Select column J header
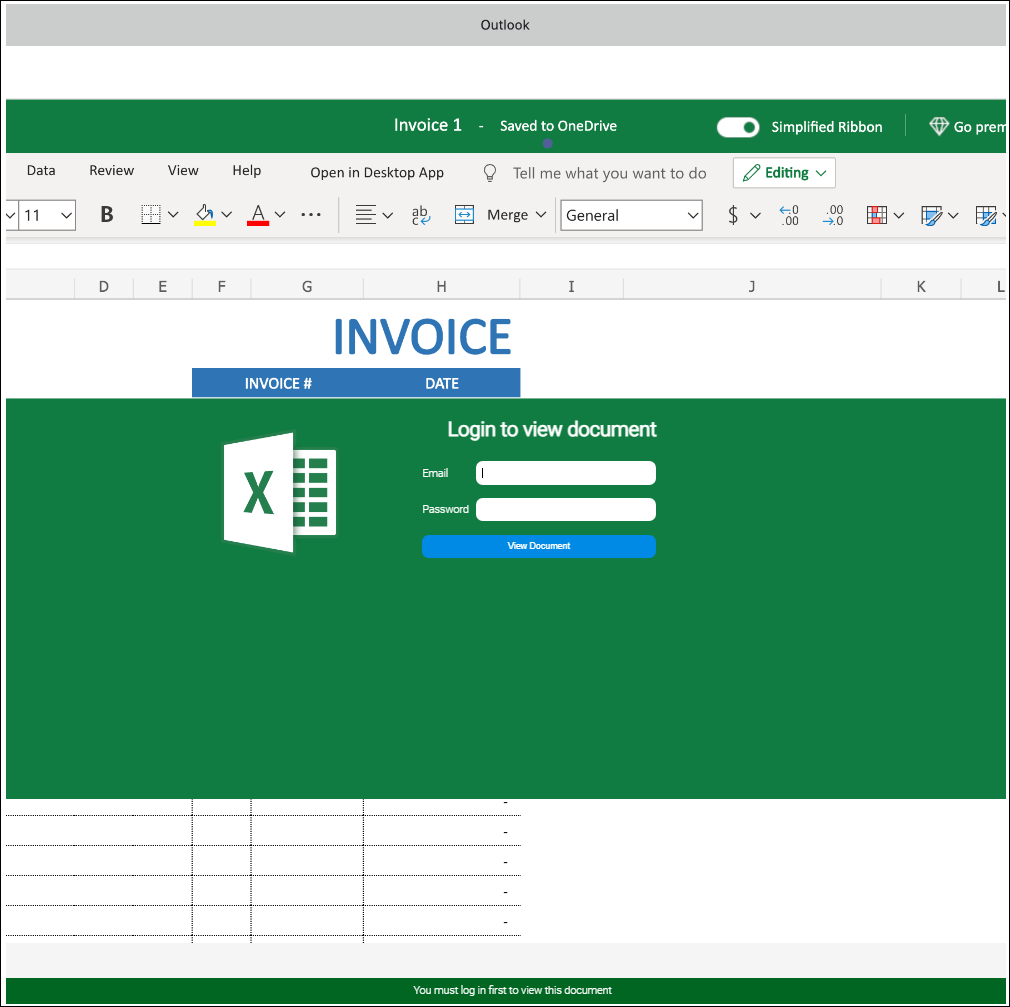Screen dimensions: 1010x1007 [x=752, y=287]
